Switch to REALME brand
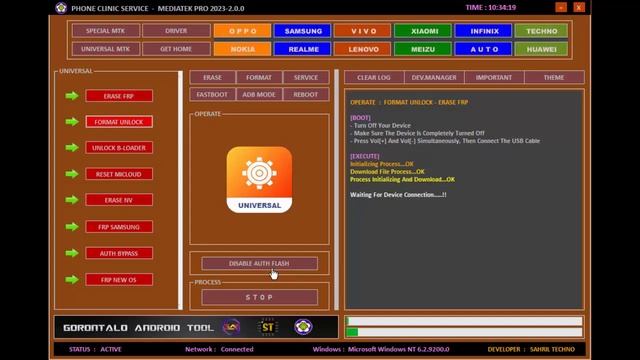Viewport: 640px width, 360px height. click(x=303, y=49)
